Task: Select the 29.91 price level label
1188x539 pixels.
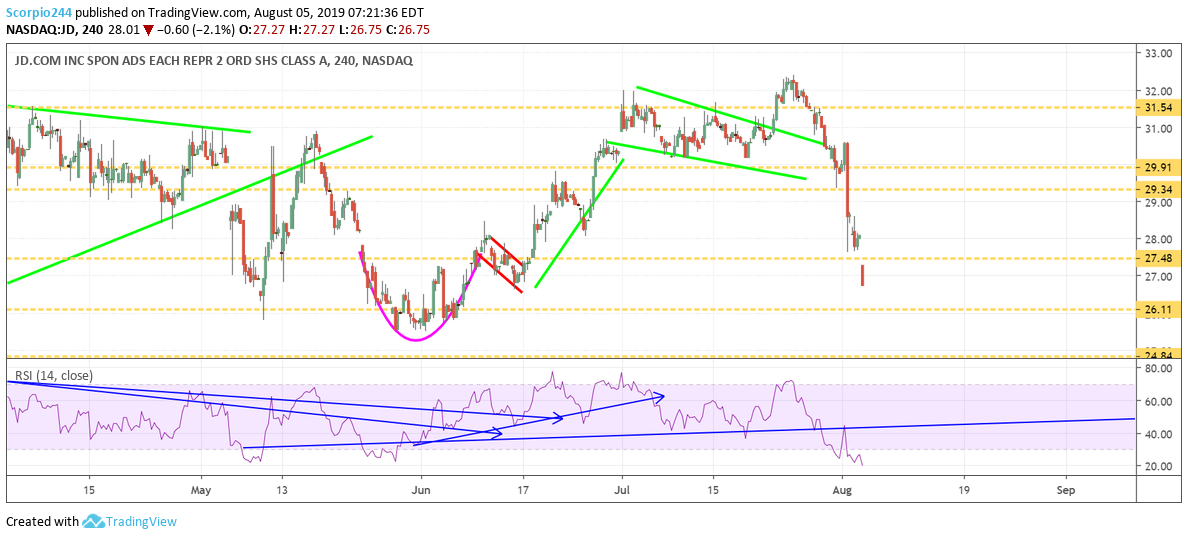Action: pyautogui.click(x=1159, y=168)
